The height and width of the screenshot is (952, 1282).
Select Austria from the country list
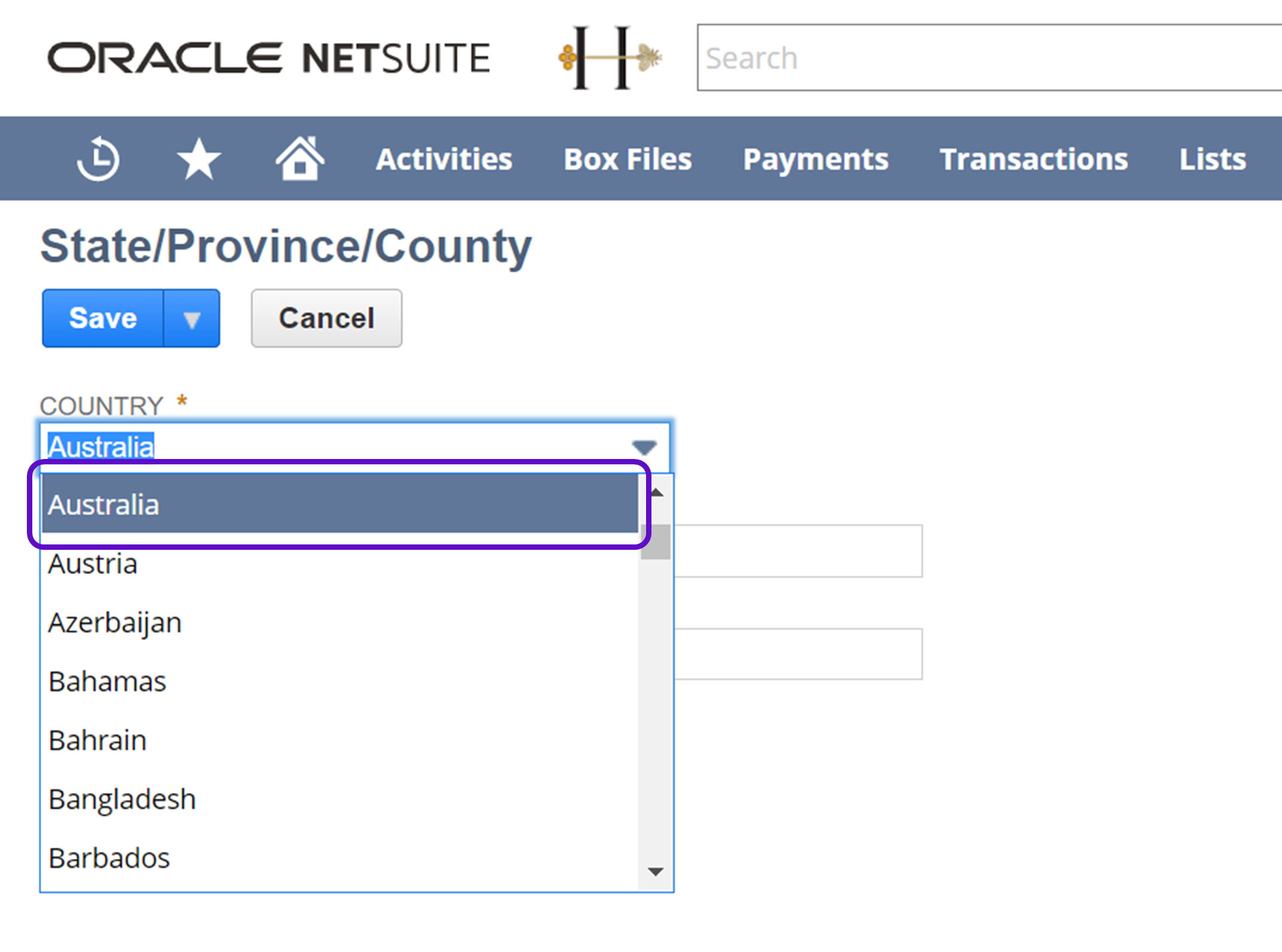[93, 564]
